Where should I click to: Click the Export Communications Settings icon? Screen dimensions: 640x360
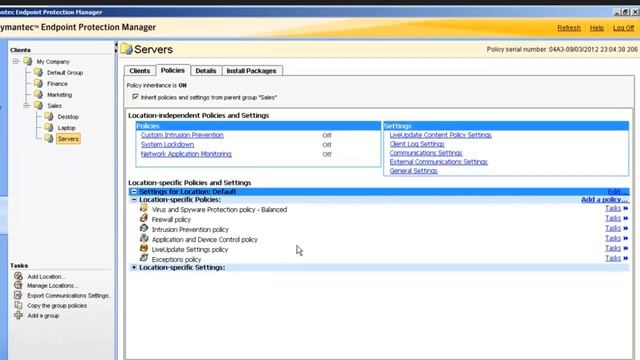(18, 295)
